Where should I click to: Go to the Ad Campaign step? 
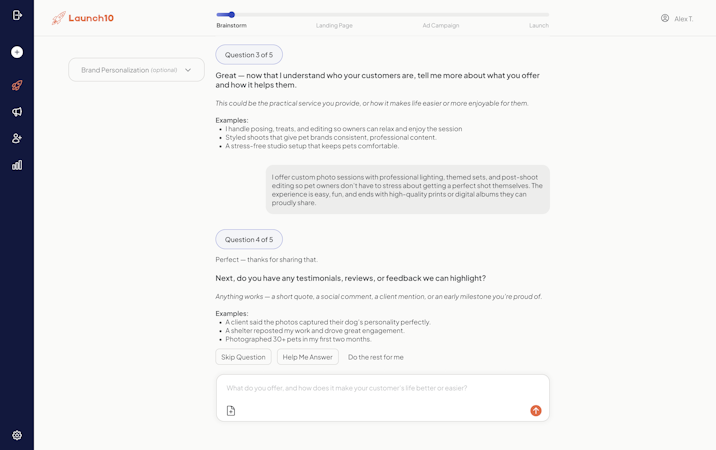coord(440,25)
